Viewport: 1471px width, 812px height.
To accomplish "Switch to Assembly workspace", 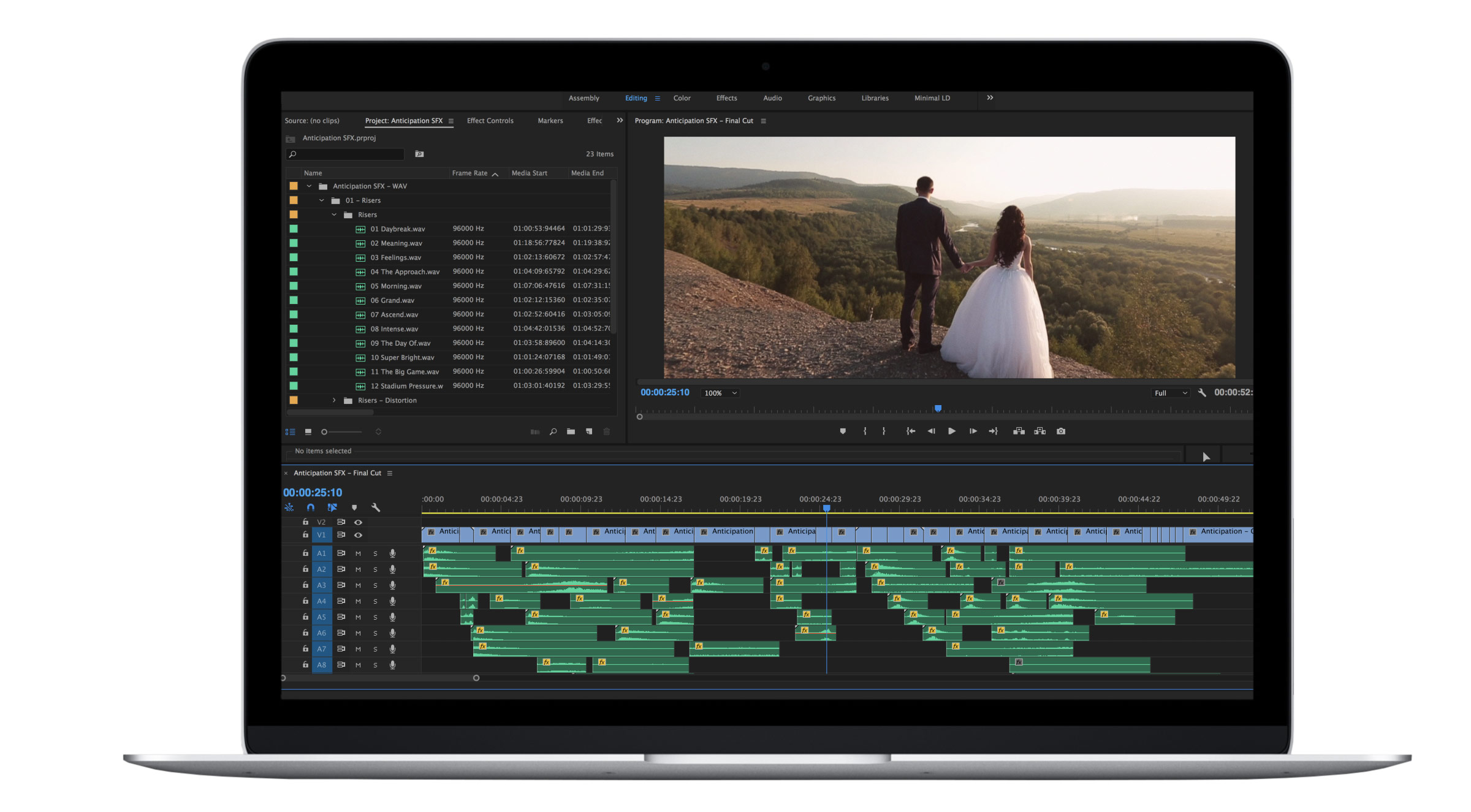I will (584, 99).
